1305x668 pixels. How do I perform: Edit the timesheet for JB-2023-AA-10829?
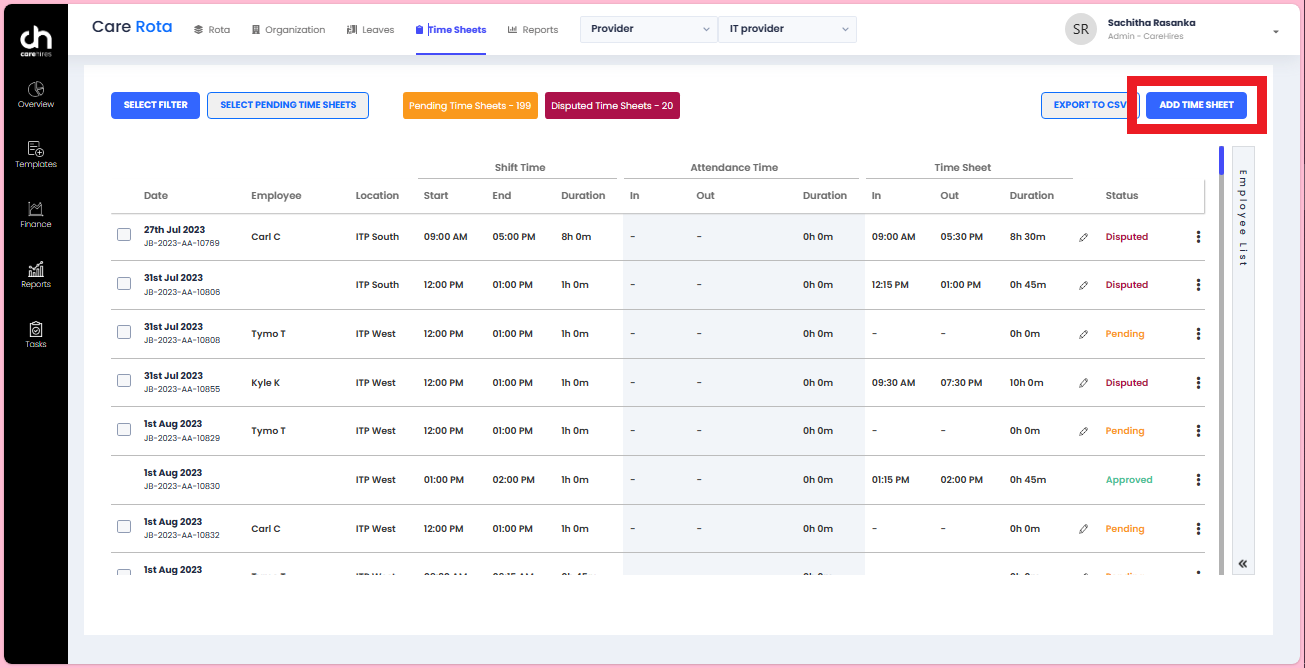(x=1083, y=432)
